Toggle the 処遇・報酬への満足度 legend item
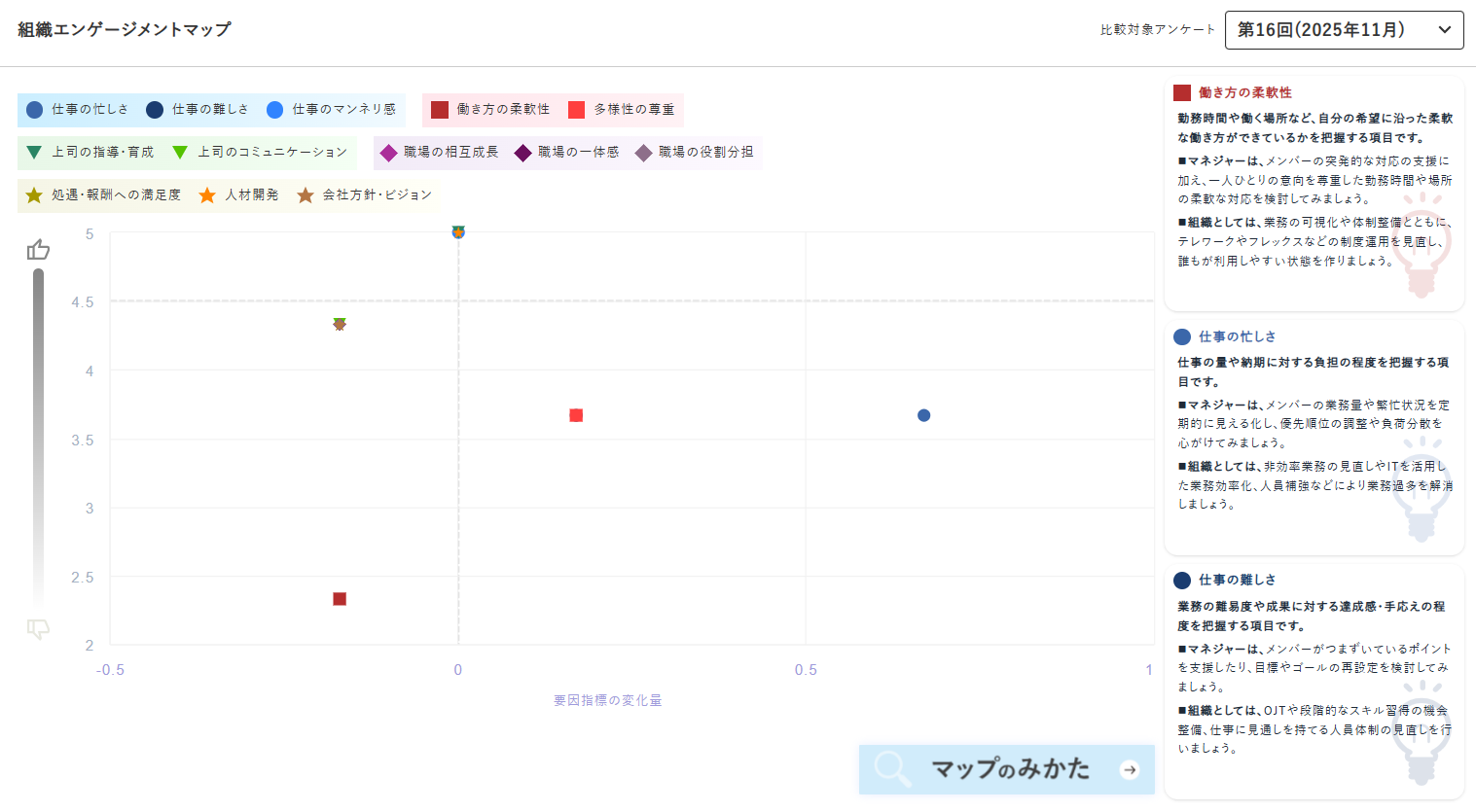1476x812 pixels. pyautogui.click(x=103, y=195)
